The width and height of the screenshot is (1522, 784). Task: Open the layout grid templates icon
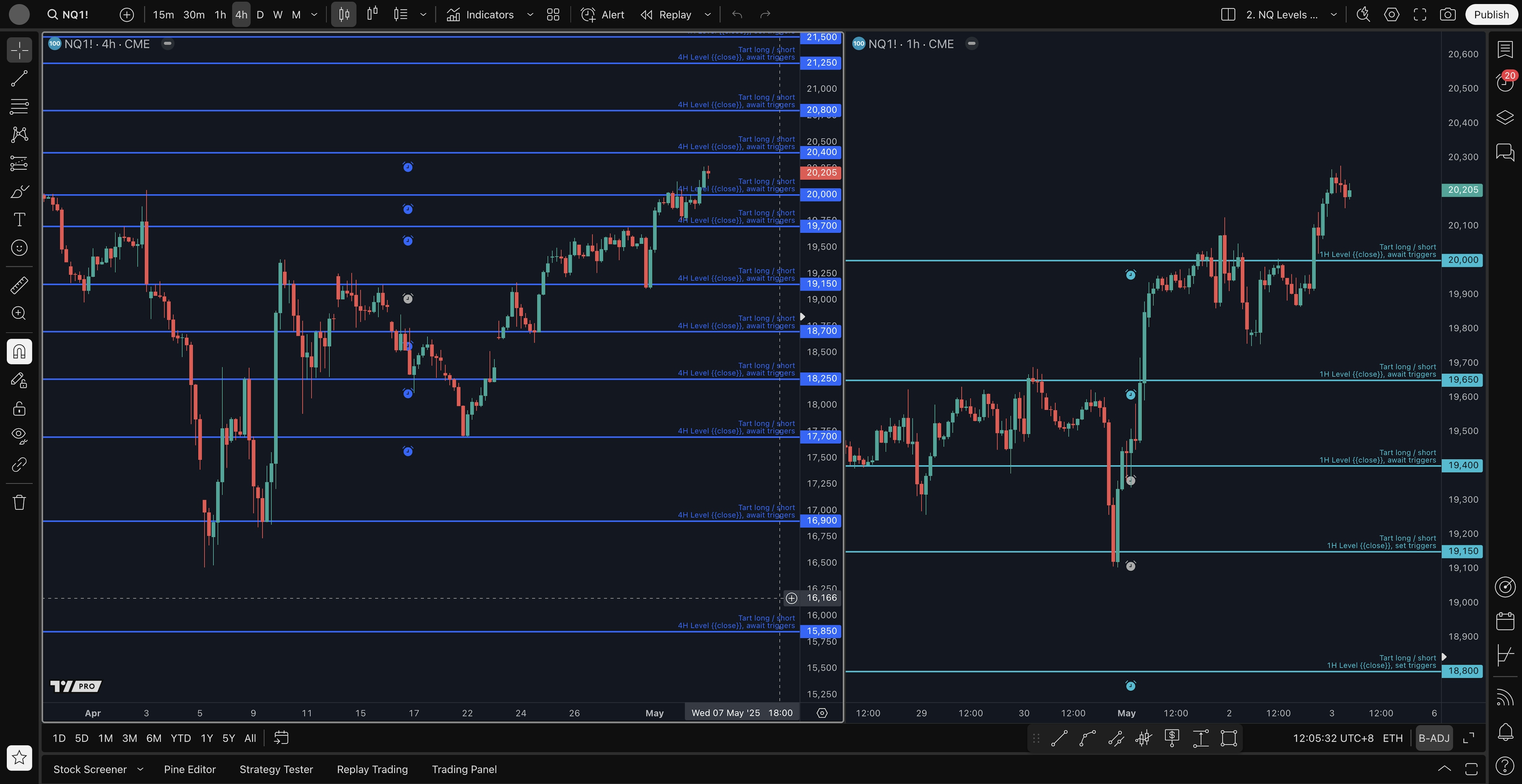point(553,15)
